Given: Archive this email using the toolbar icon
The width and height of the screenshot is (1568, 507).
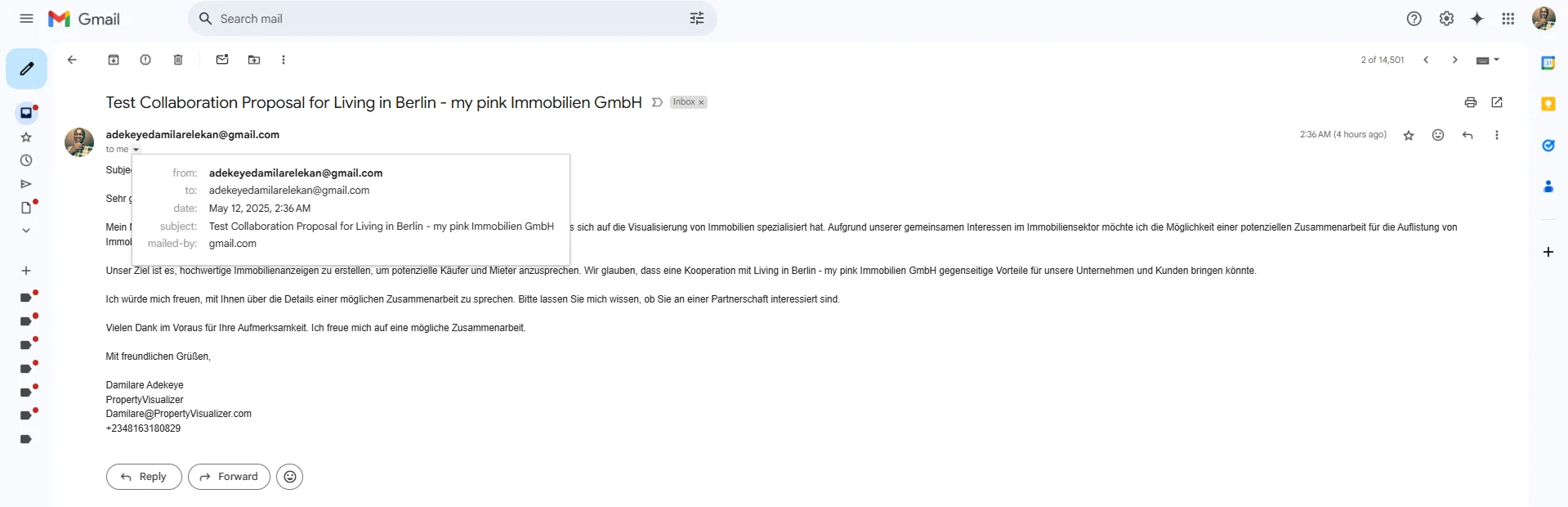Looking at the screenshot, I should click(x=114, y=60).
